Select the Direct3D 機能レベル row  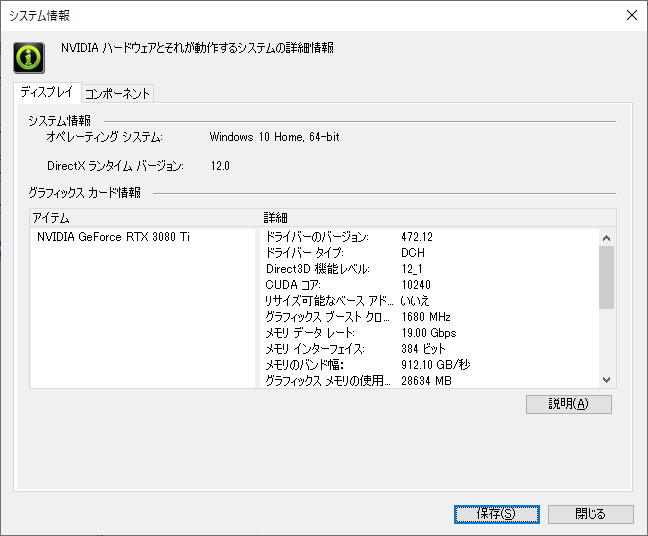(430, 269)
